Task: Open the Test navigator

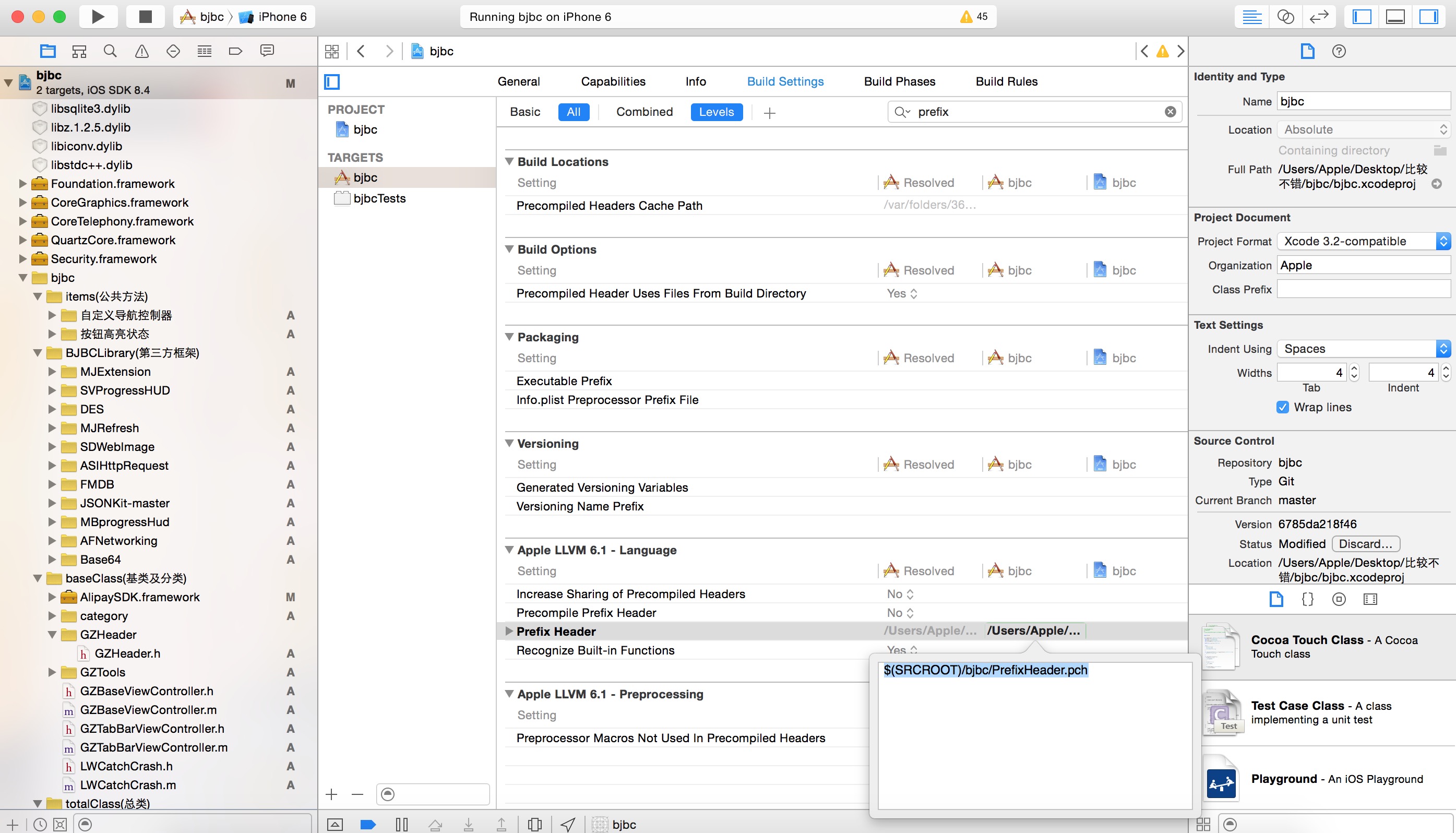Action: point(173,52)
